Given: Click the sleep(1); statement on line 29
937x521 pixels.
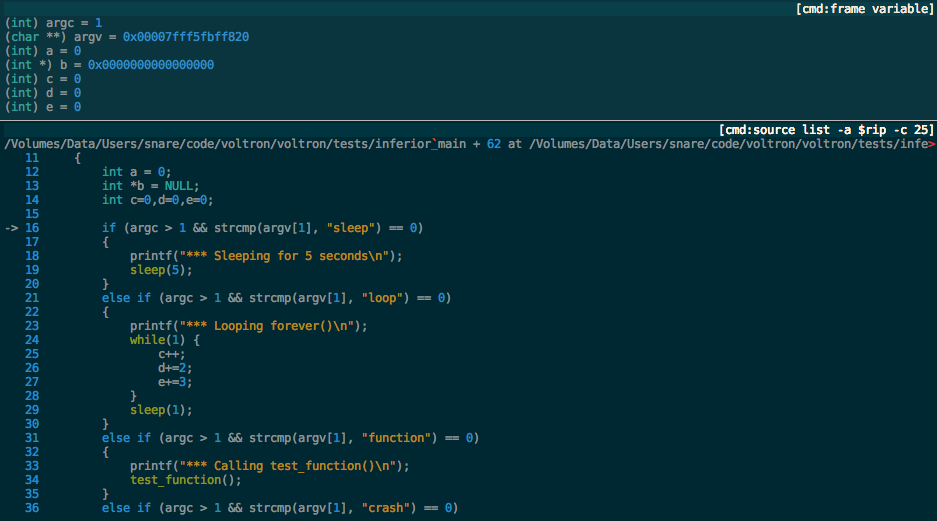Looking at the screenshot, I should click(160, 410).
